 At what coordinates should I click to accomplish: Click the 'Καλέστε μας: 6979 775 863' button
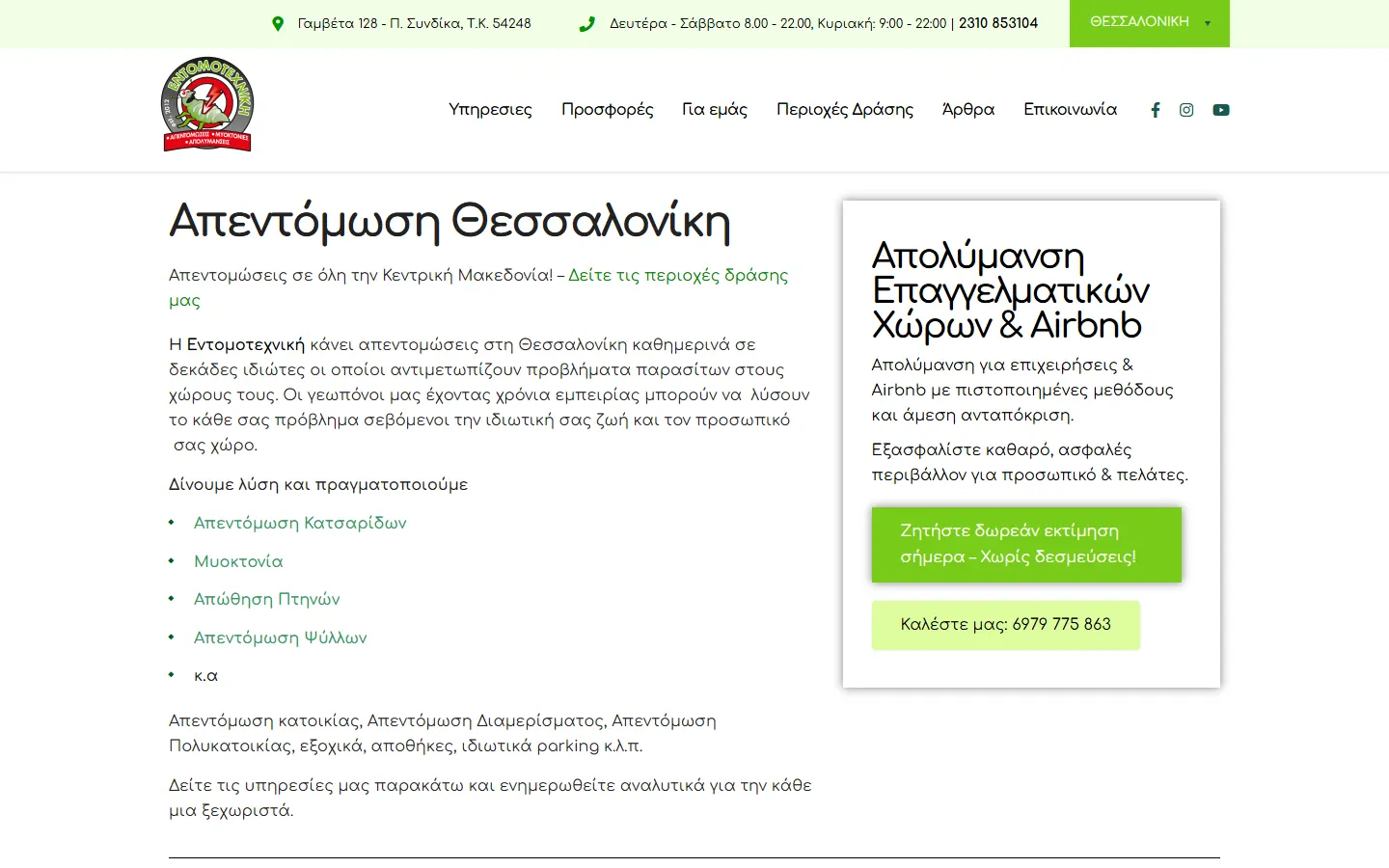[x=1006, y=625]
